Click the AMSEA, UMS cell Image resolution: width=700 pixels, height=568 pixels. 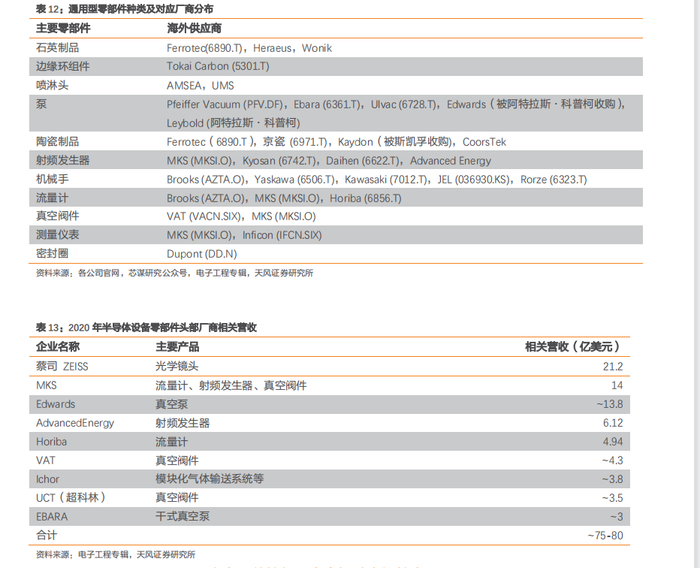coord(200,85)
